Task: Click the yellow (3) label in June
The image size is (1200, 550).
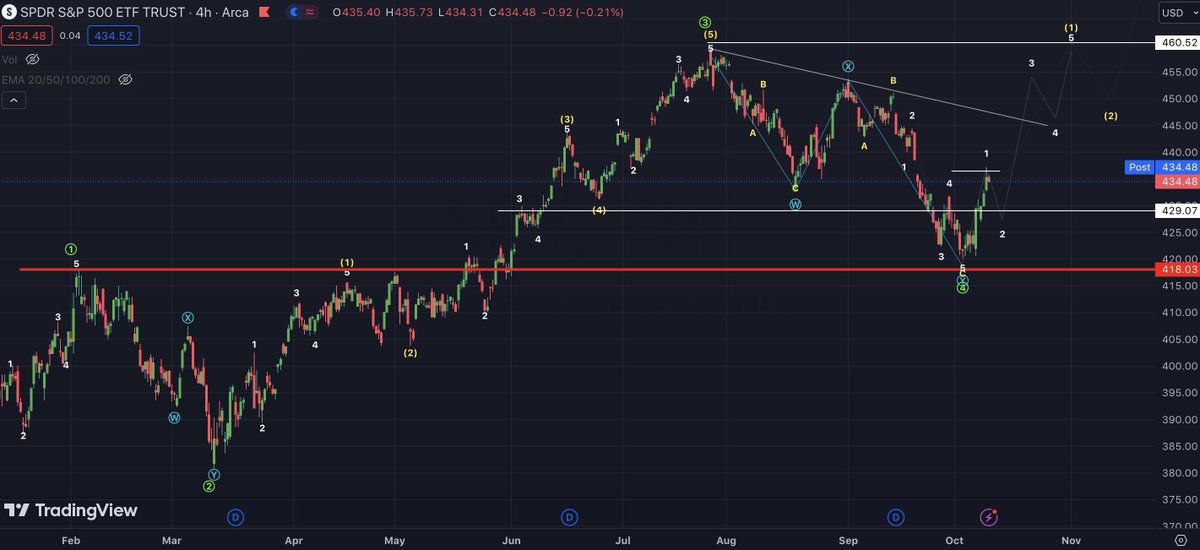Action: pyautogui.click(x=566, y=119)
